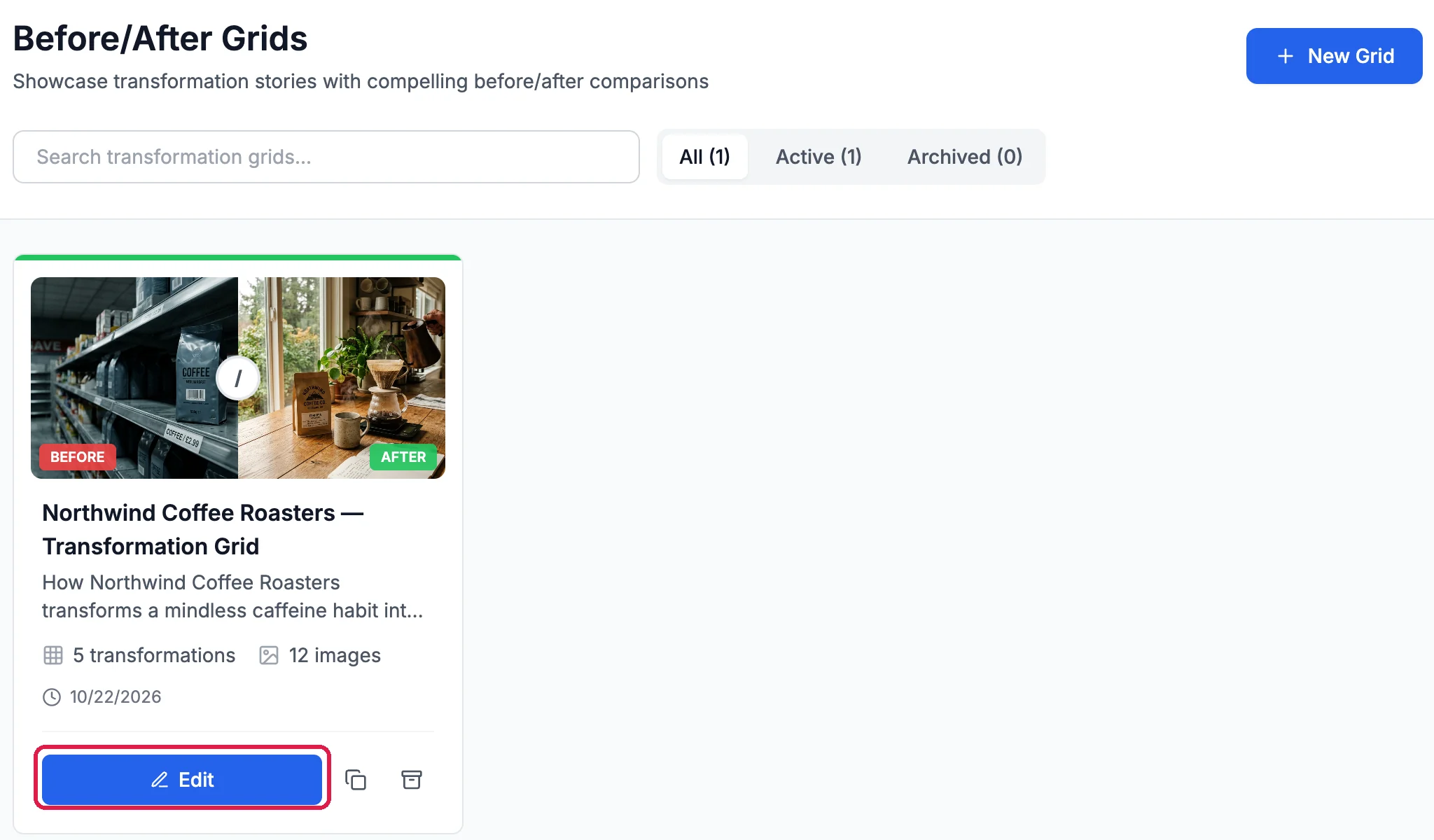
Task: Click the 'Showcase transformation stories' subtitle text
Action: tap(361, 81)
